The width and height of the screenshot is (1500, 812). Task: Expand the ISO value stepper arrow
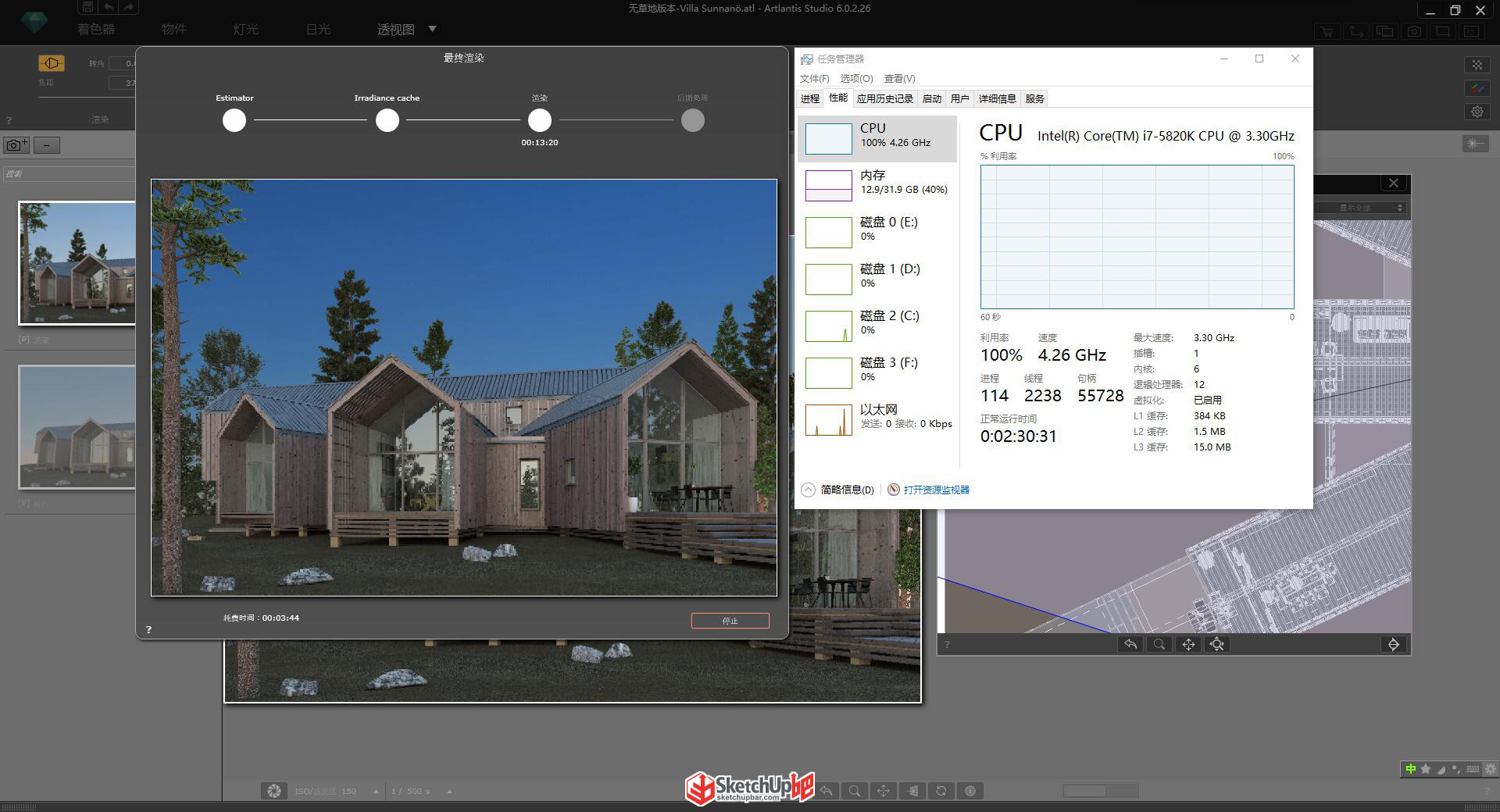click(x=376, y=791)
